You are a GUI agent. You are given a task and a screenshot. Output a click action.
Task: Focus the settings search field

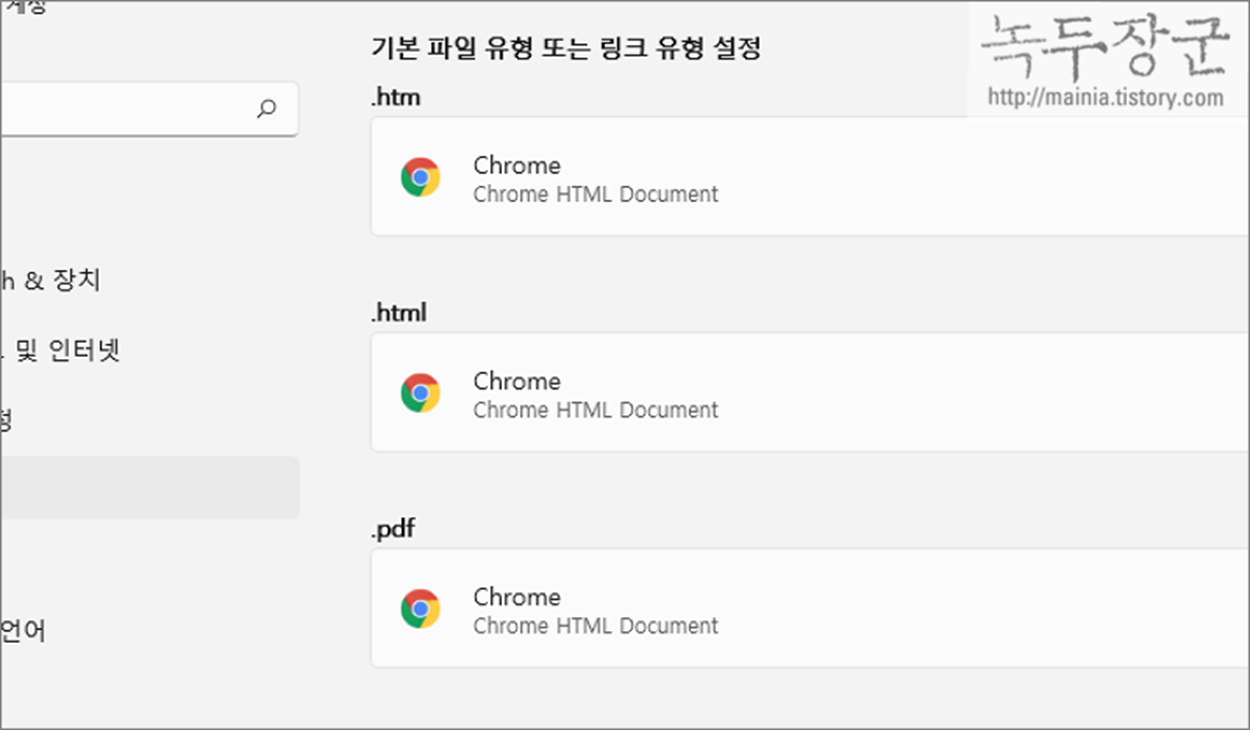149,109
